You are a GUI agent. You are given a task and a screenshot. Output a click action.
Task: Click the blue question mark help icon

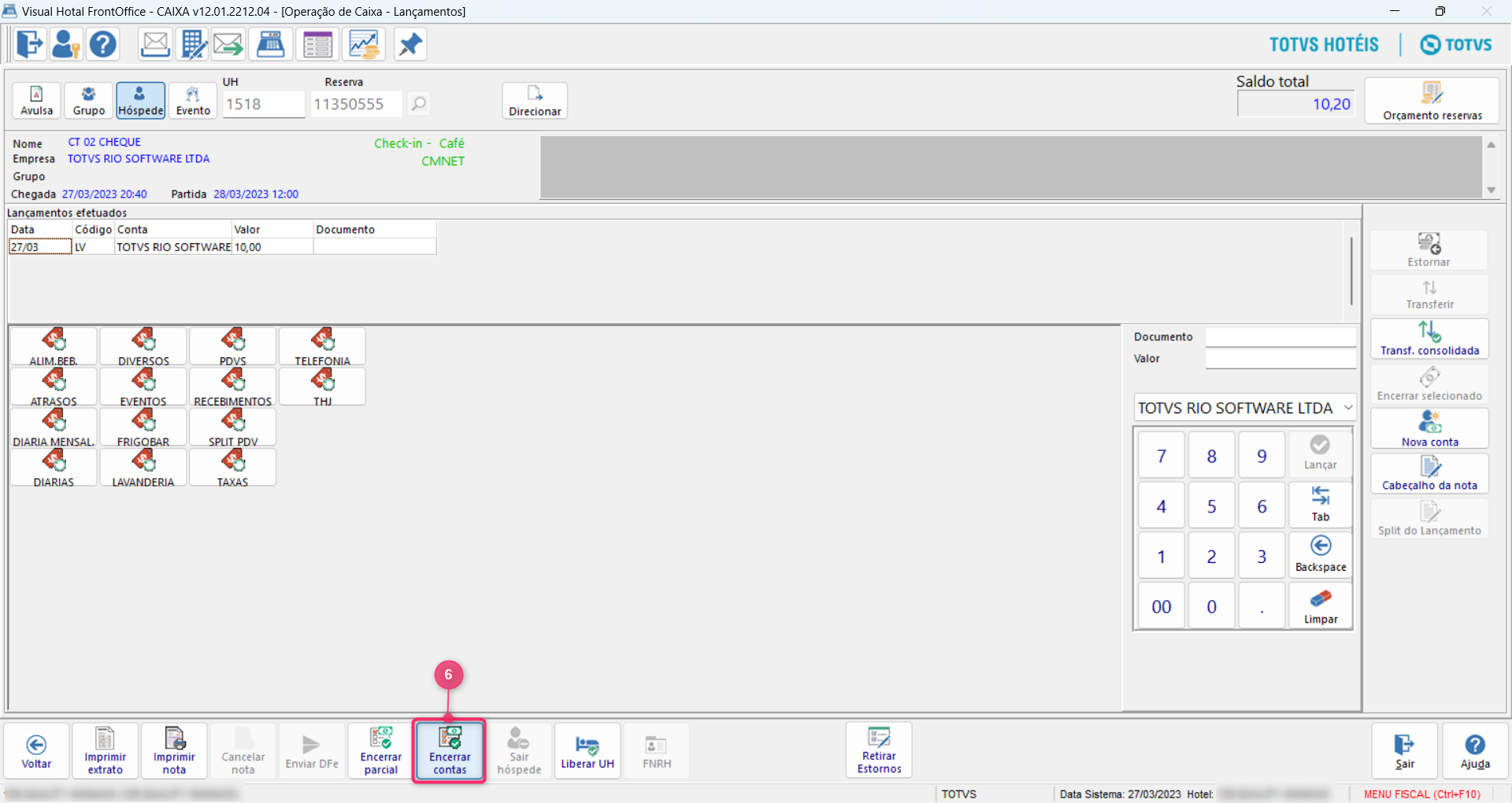tap(103, 44)
